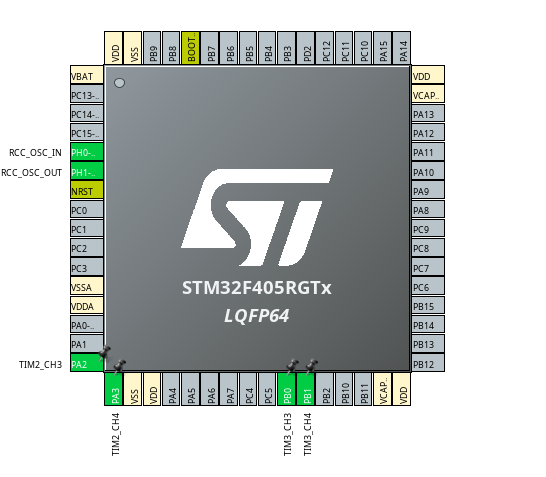Select pin PC9
The image size is (546, 477).
[x=428, y=229]
